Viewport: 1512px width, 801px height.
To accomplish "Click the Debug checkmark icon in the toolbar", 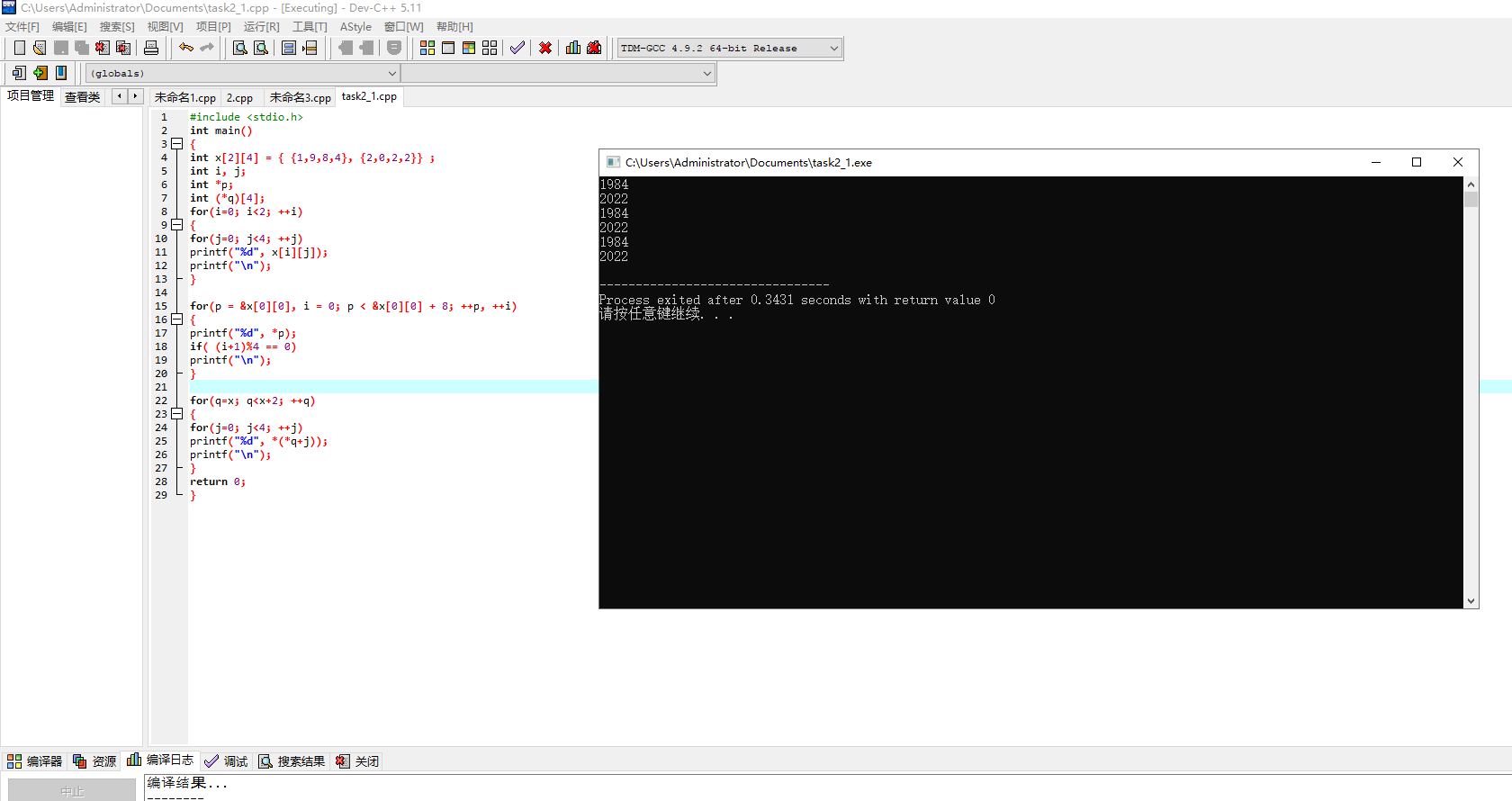I will [x=517, y=48].
